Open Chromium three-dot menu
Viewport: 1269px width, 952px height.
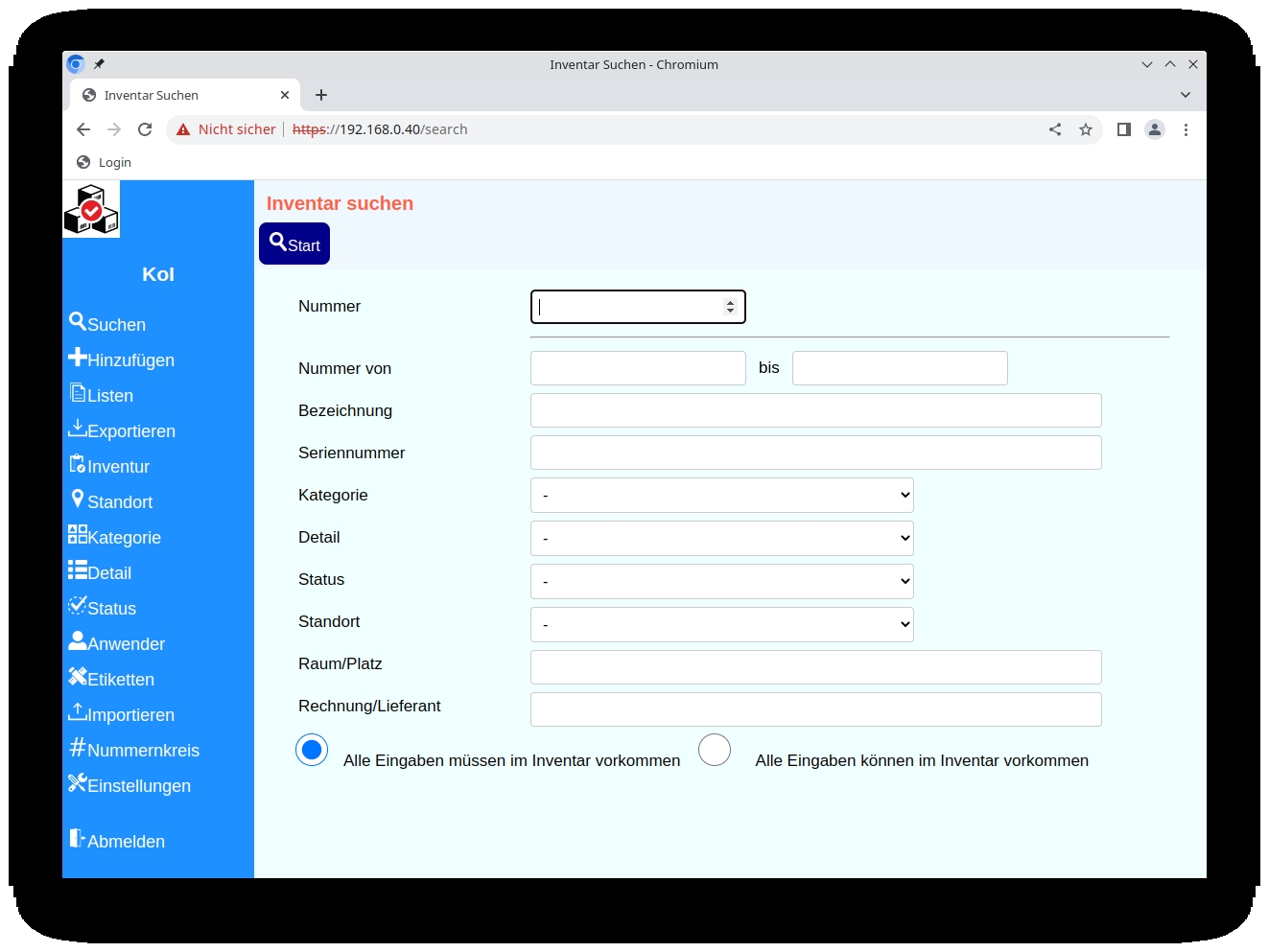pyautogui.click(x=1186, y=129)
